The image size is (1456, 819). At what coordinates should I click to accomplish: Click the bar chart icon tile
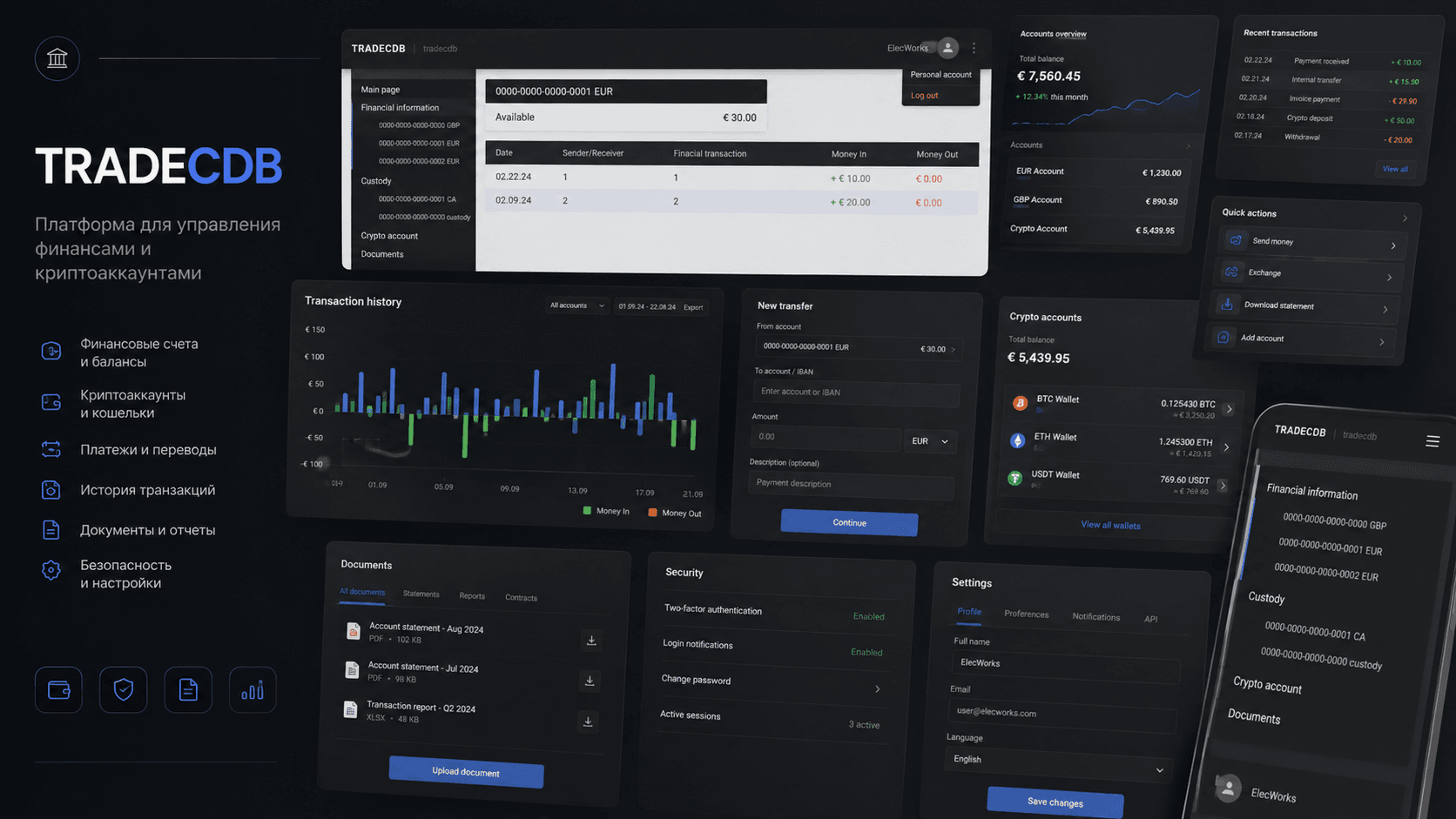[x=253, y=690]
